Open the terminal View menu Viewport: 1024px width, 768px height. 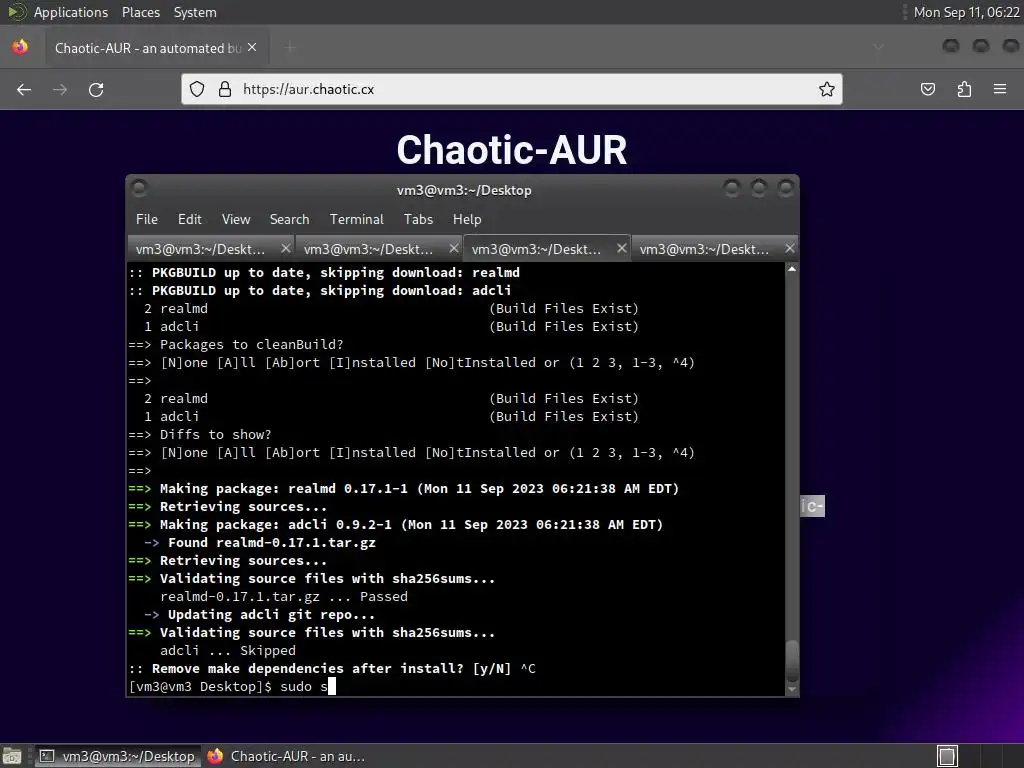(x=236, y=219)
